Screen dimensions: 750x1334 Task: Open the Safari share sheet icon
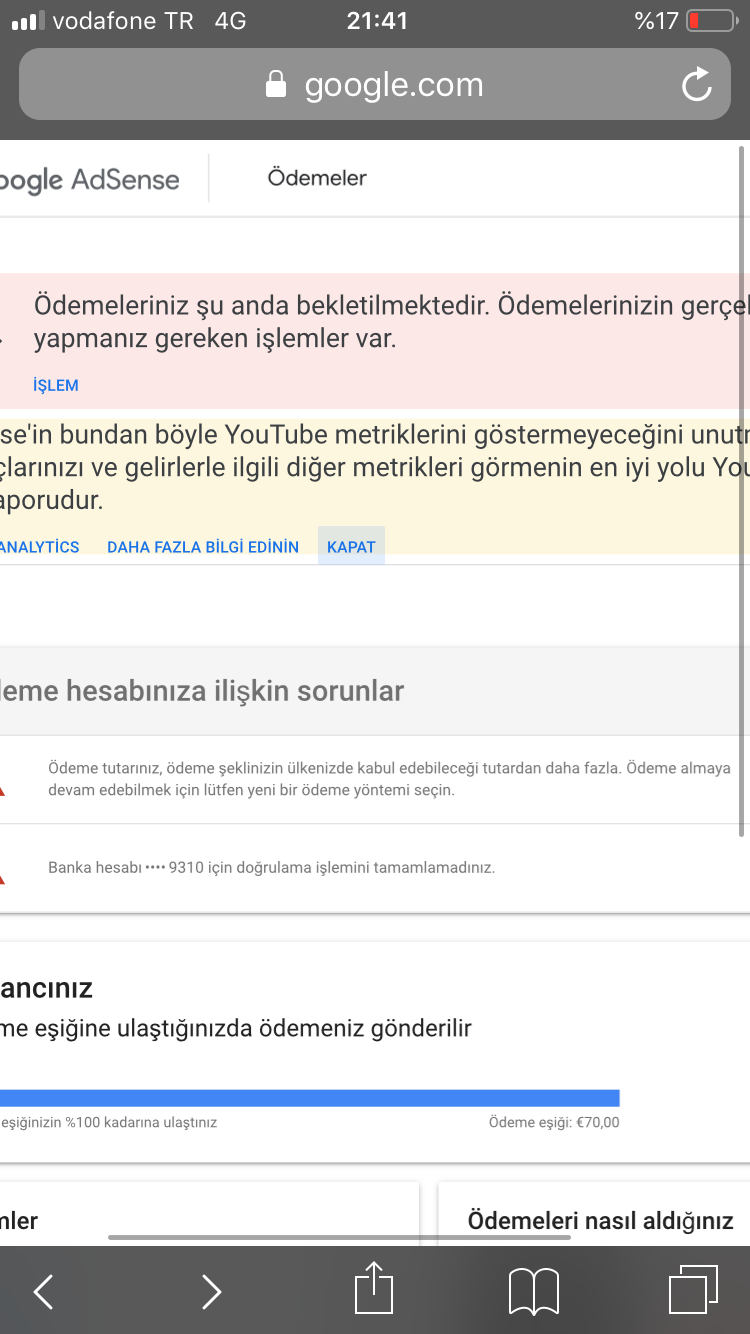pos(374,1287)
